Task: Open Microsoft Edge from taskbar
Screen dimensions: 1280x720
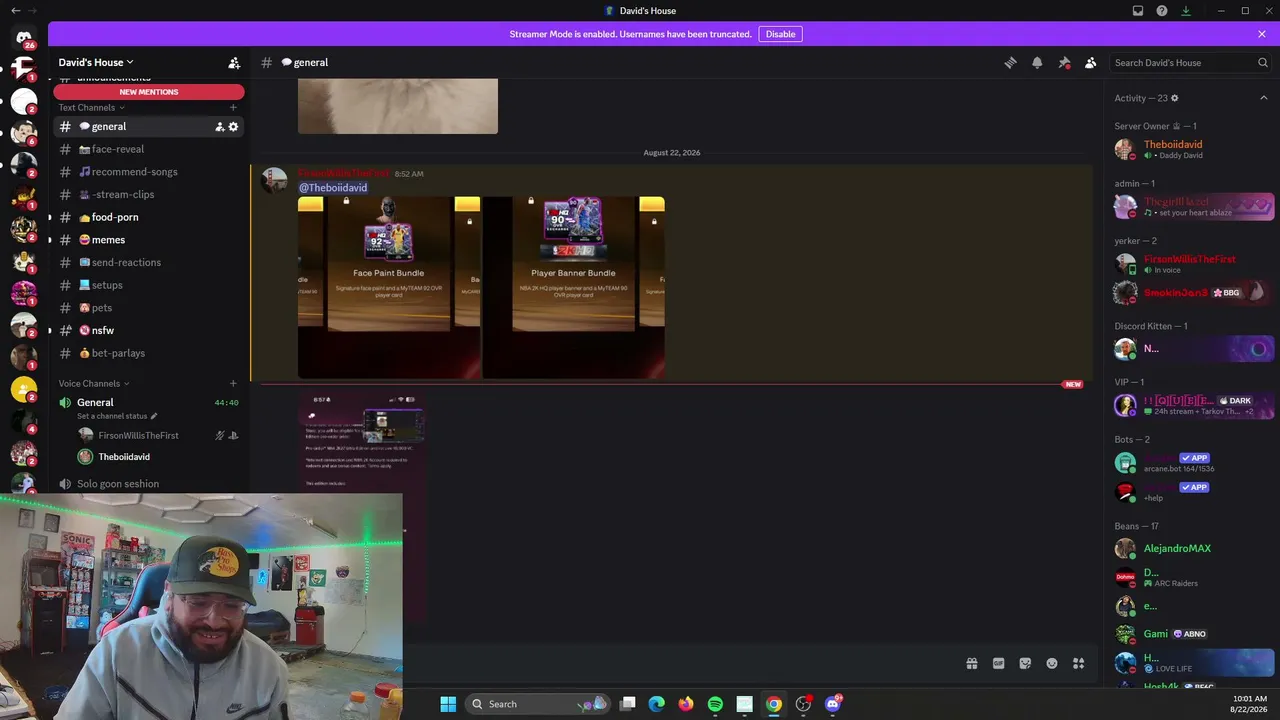Action: tap(656, 704)
